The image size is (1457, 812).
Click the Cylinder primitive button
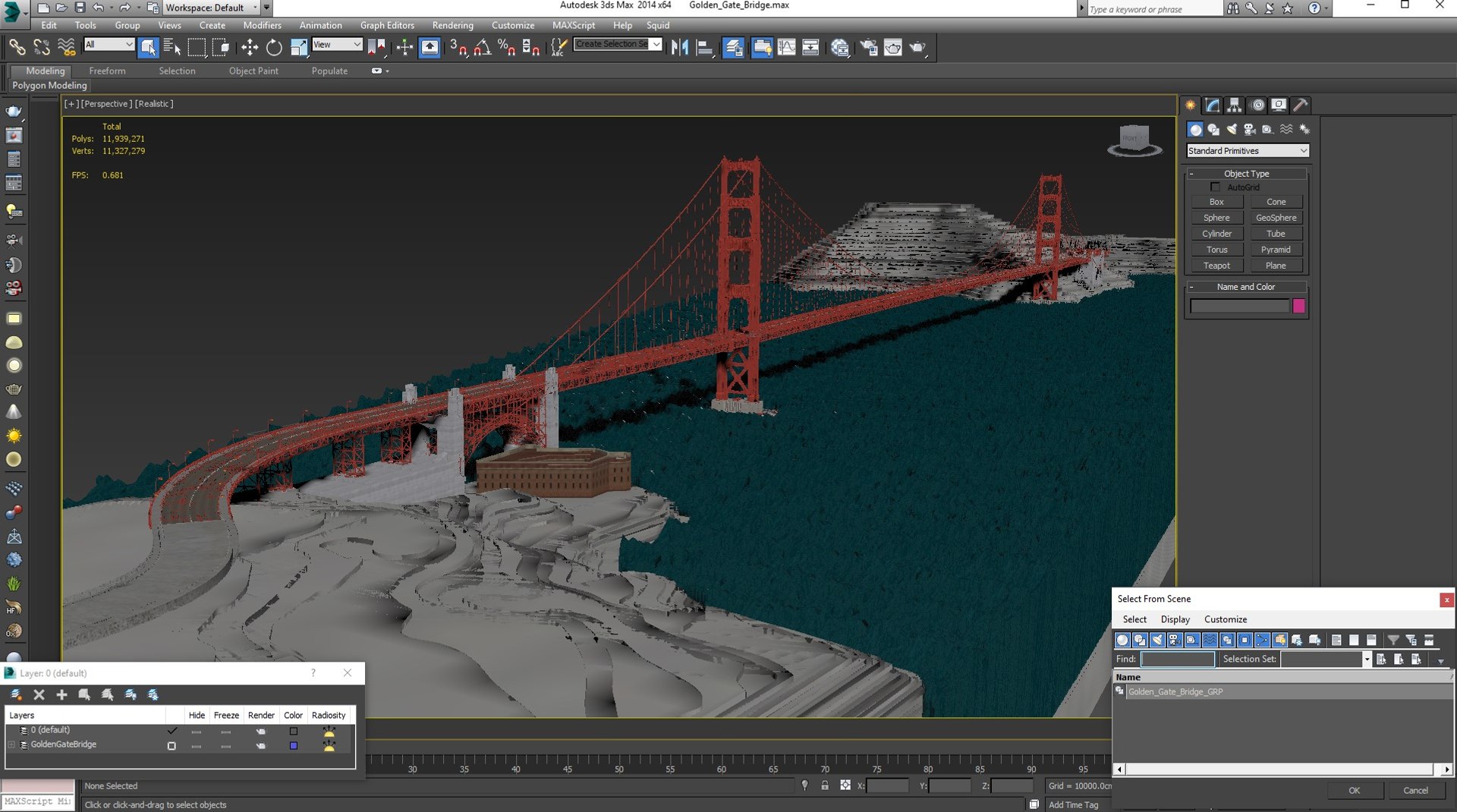[x=1216, y=234]
